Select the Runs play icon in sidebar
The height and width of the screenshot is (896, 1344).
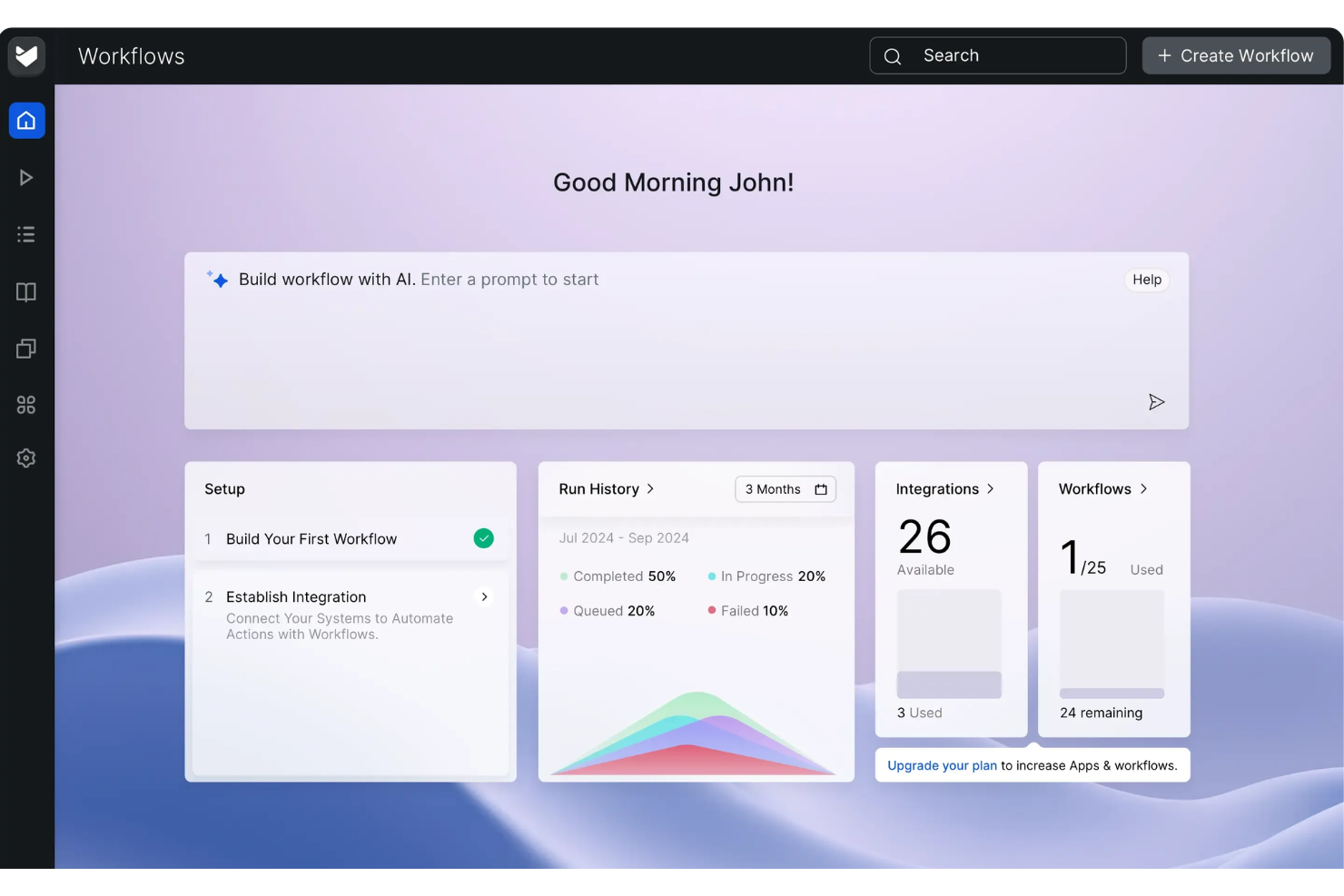[x=26, y=177]
